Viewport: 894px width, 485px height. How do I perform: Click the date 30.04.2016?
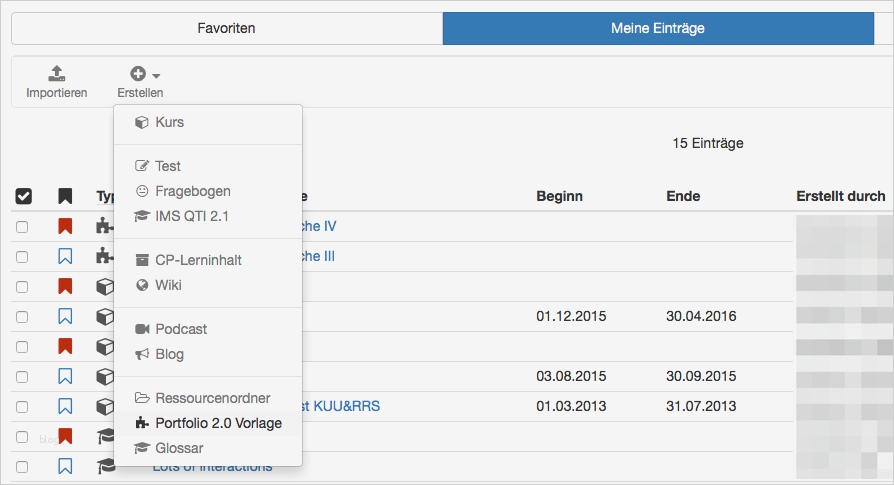[701, 316]
